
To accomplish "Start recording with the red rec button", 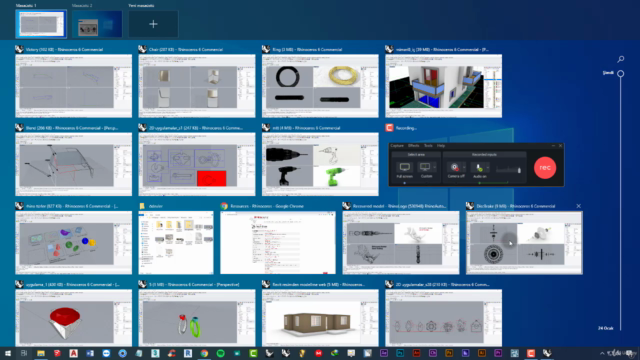I will point(545,167).
